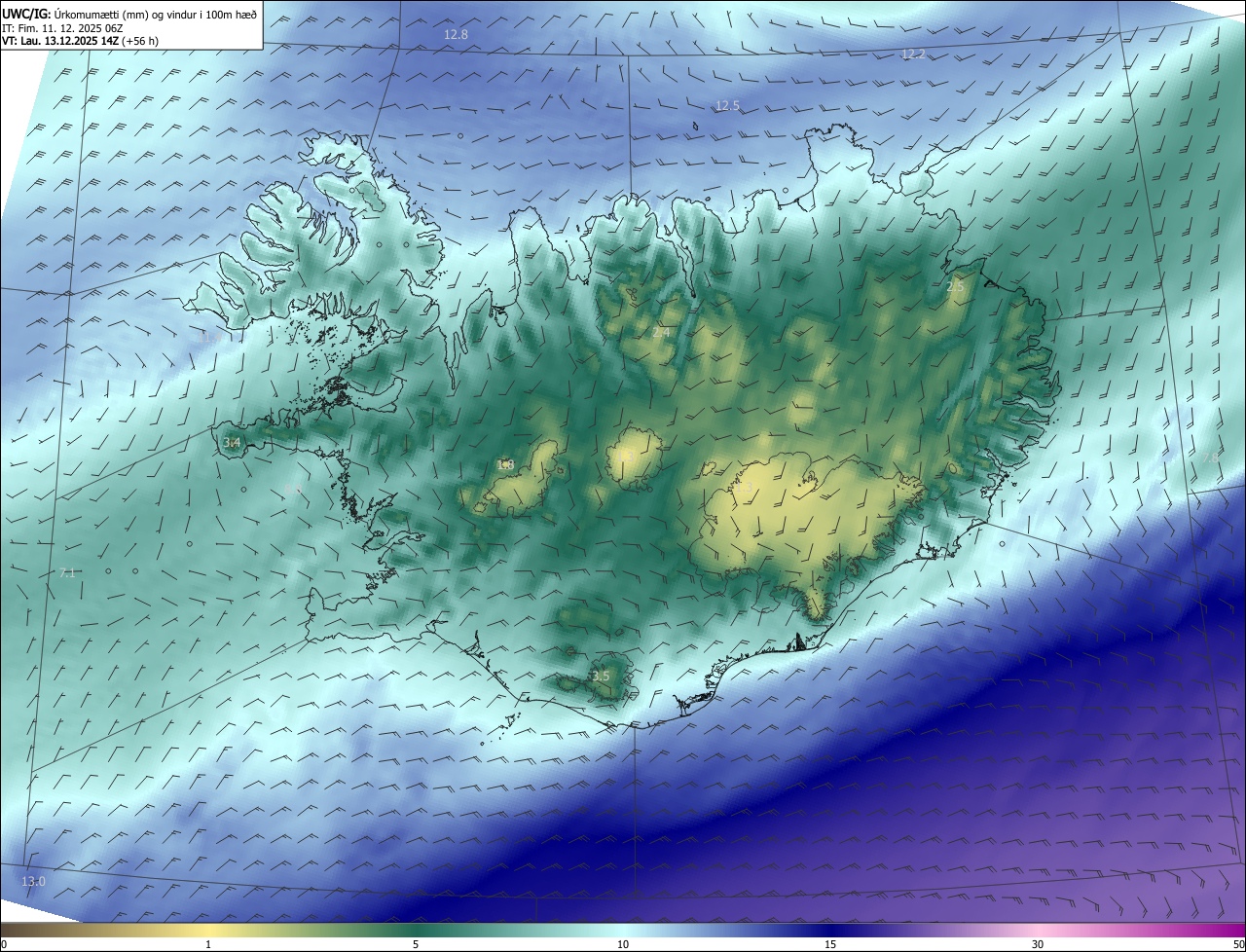Click the '1' tick on the color scale
Viewport: 1246px width, 952px height.
[x=208, y=944]
